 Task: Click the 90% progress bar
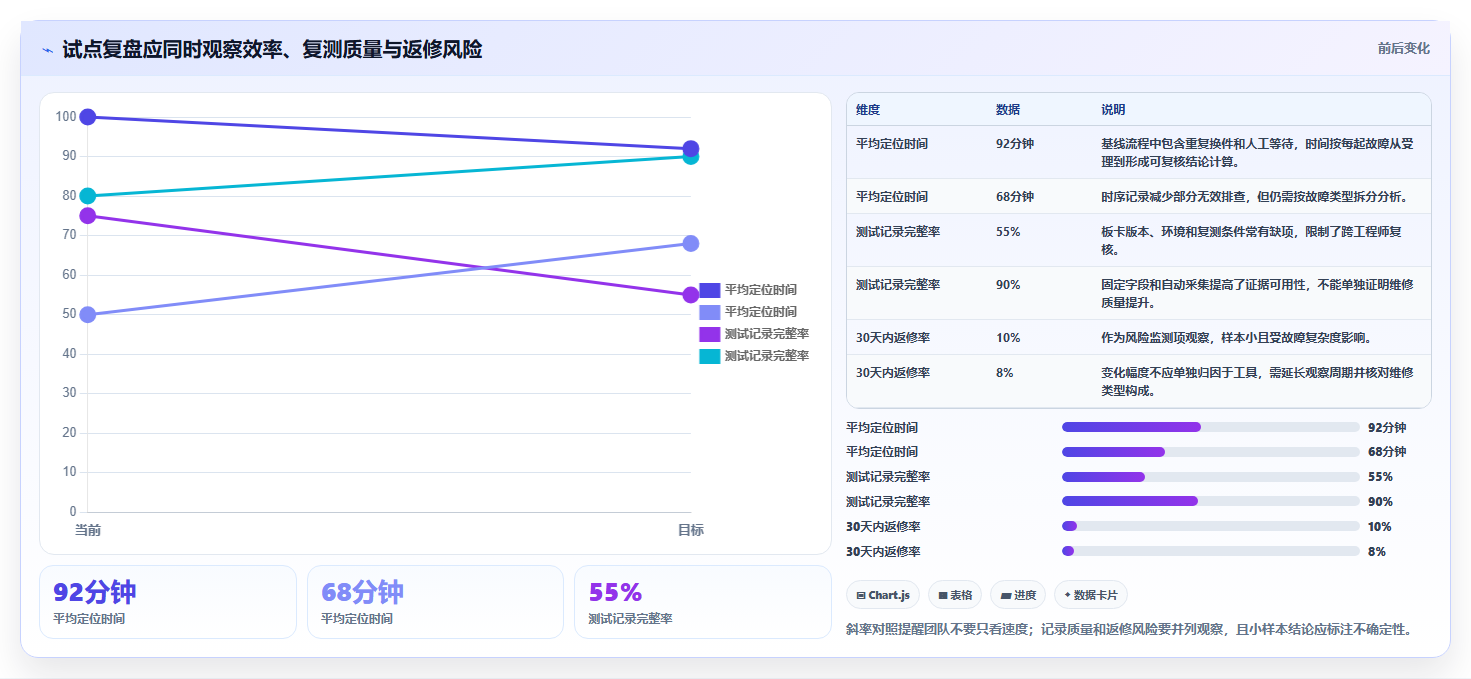(x=1210, y=501)
